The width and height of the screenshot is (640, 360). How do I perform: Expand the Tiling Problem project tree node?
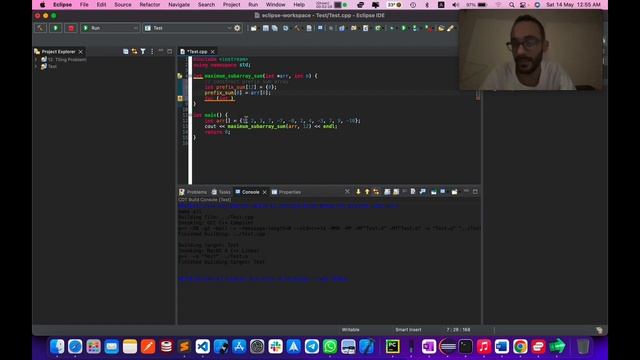tap(36, 60)
